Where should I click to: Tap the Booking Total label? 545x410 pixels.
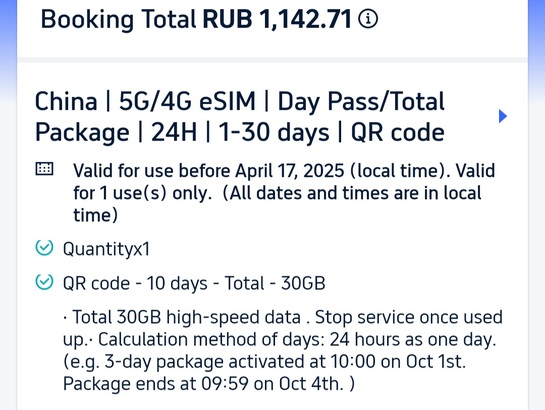pyautogui.click(x=119, y=19)
